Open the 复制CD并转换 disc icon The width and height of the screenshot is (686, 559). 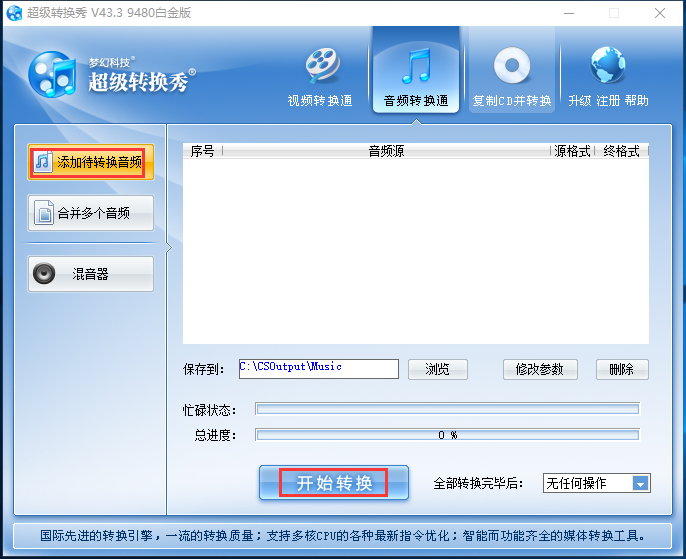pyautogui.click(x=512, y=66)
